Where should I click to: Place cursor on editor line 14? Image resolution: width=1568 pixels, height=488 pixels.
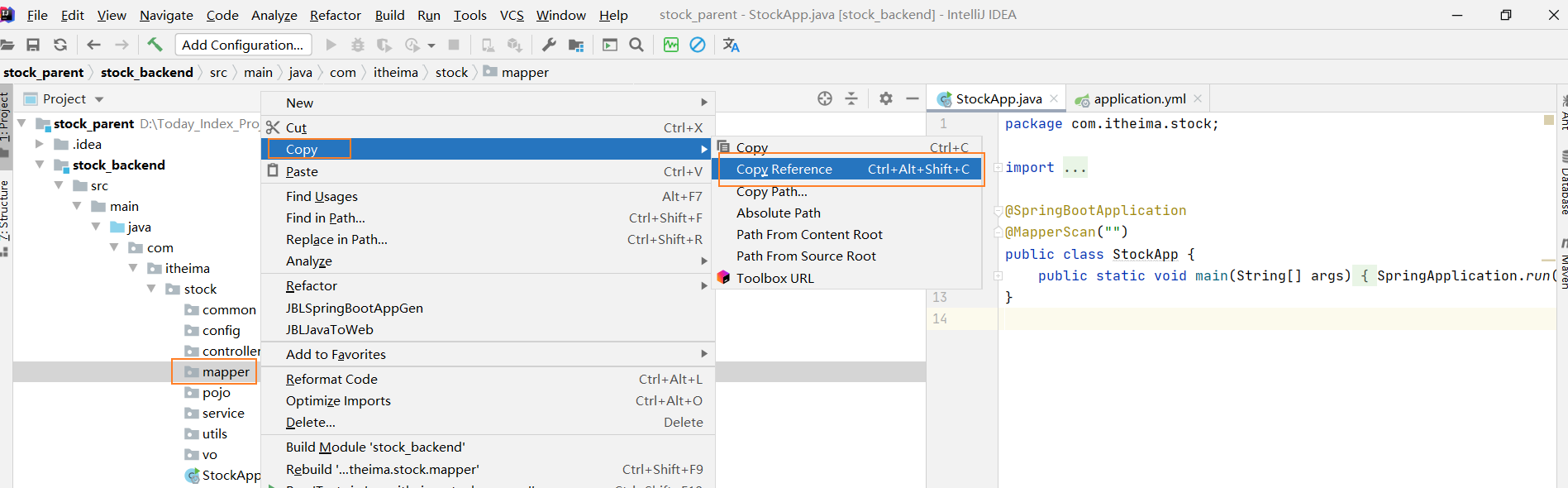tap(1277, 318)
